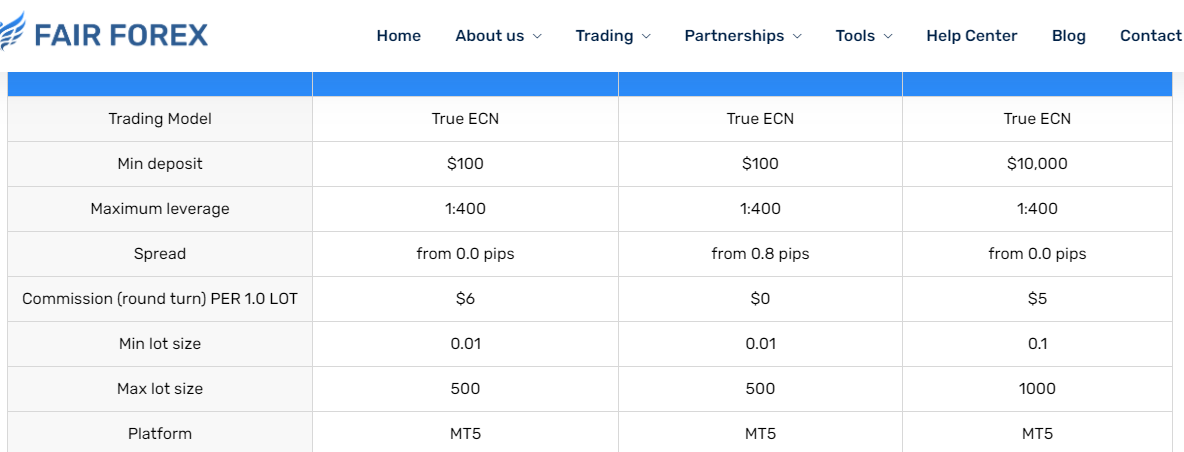Click the FAIR FOREX brand name
Image resolution: width=1184 pixels, height=452 pixels.
[121, 35]
